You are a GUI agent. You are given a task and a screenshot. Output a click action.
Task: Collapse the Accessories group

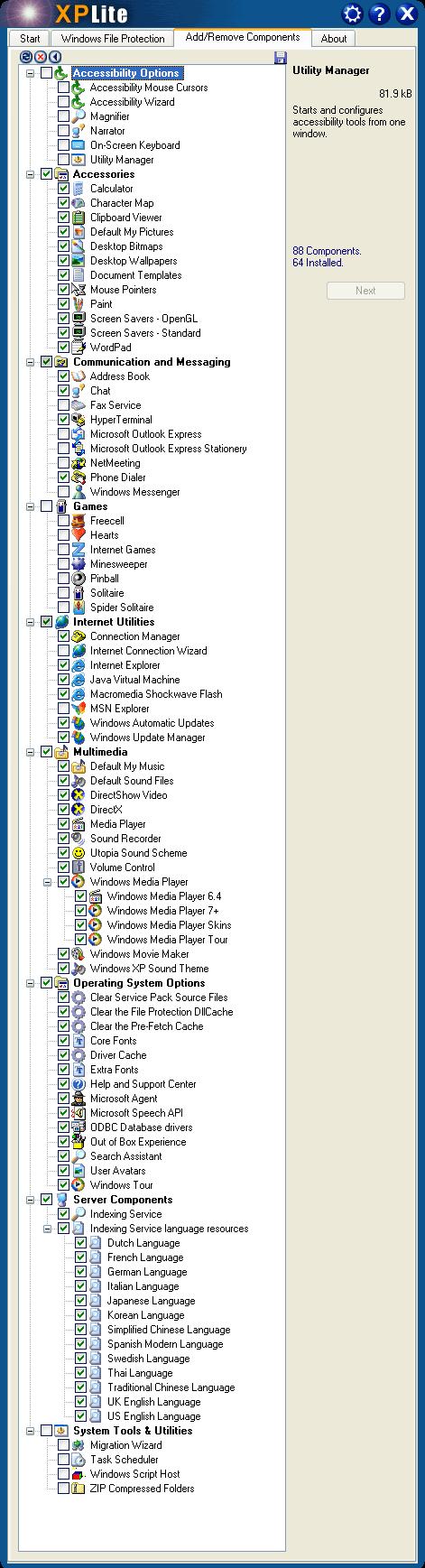point(31,174)
